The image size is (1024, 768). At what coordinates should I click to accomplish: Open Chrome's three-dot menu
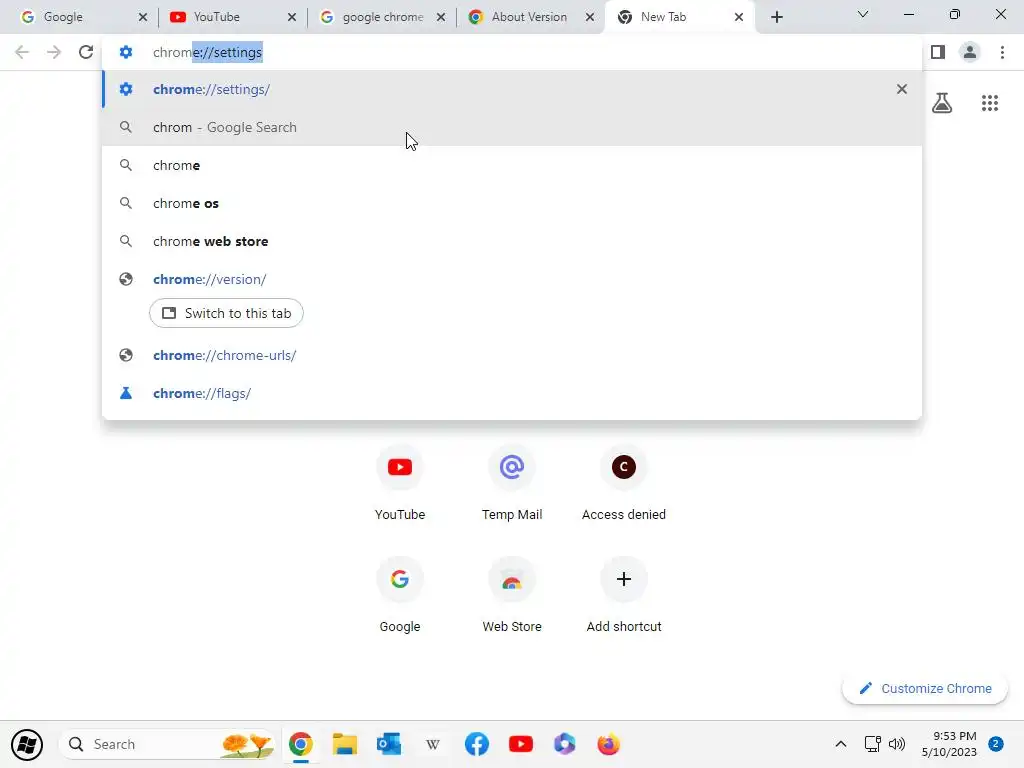coord(1002,52)
